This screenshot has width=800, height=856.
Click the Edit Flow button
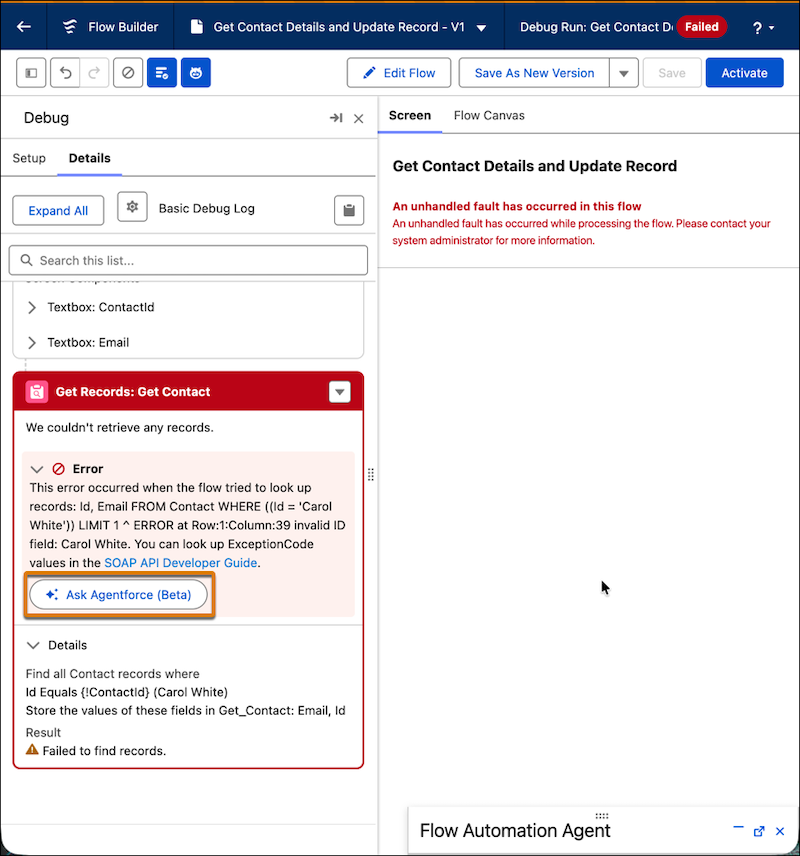pos(399,73)
